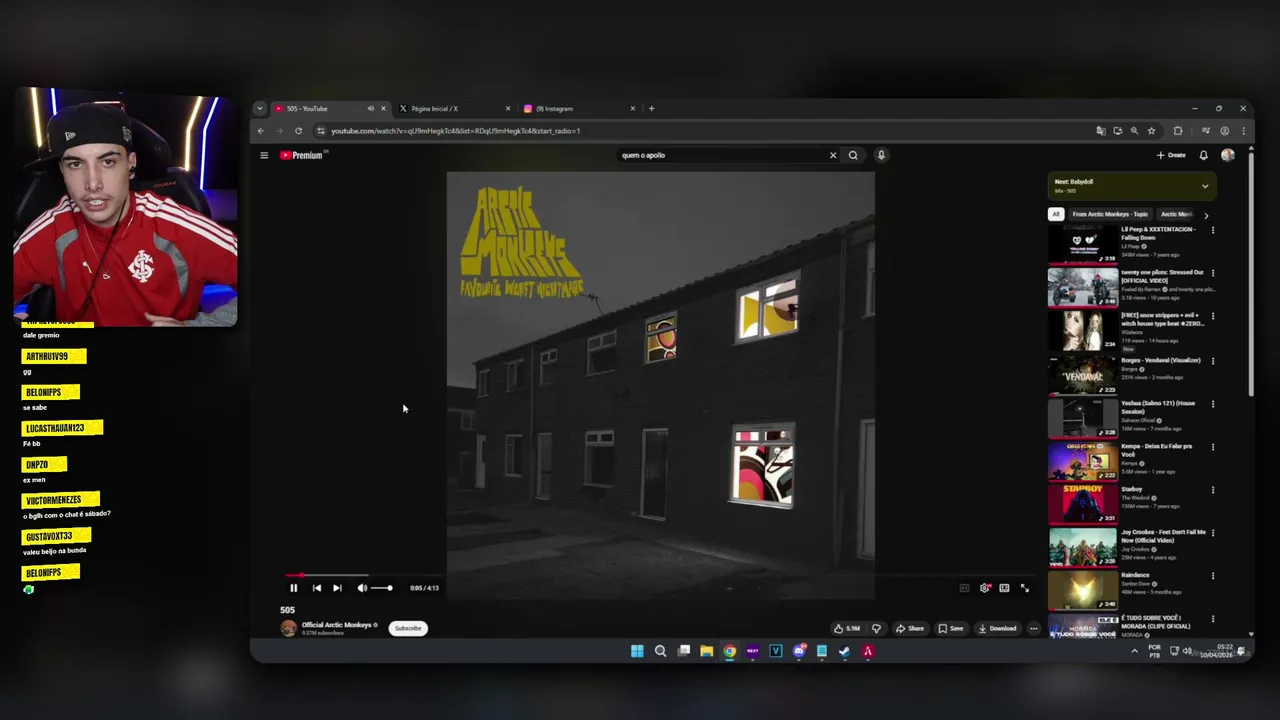Image resolution: width=1280 pixels, height=720 pixels.
Task: Open a new browser tab with the plus
Action: click(651, 108)
